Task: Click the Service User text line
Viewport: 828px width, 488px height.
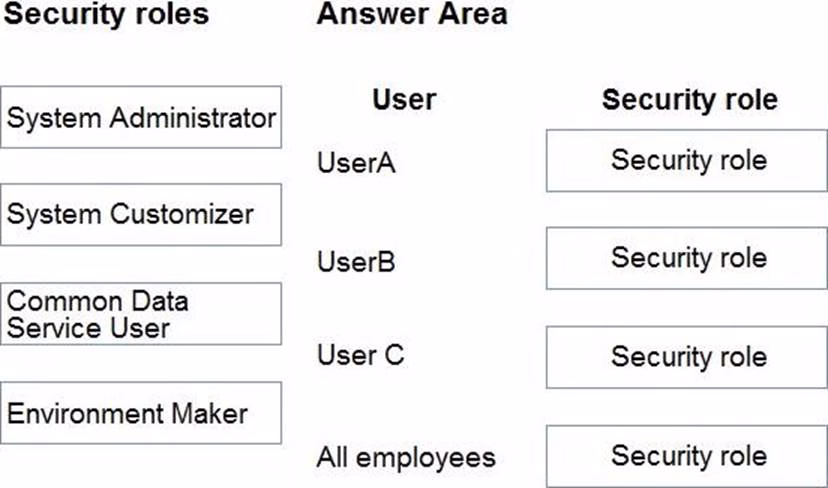Action: [88, 327]
